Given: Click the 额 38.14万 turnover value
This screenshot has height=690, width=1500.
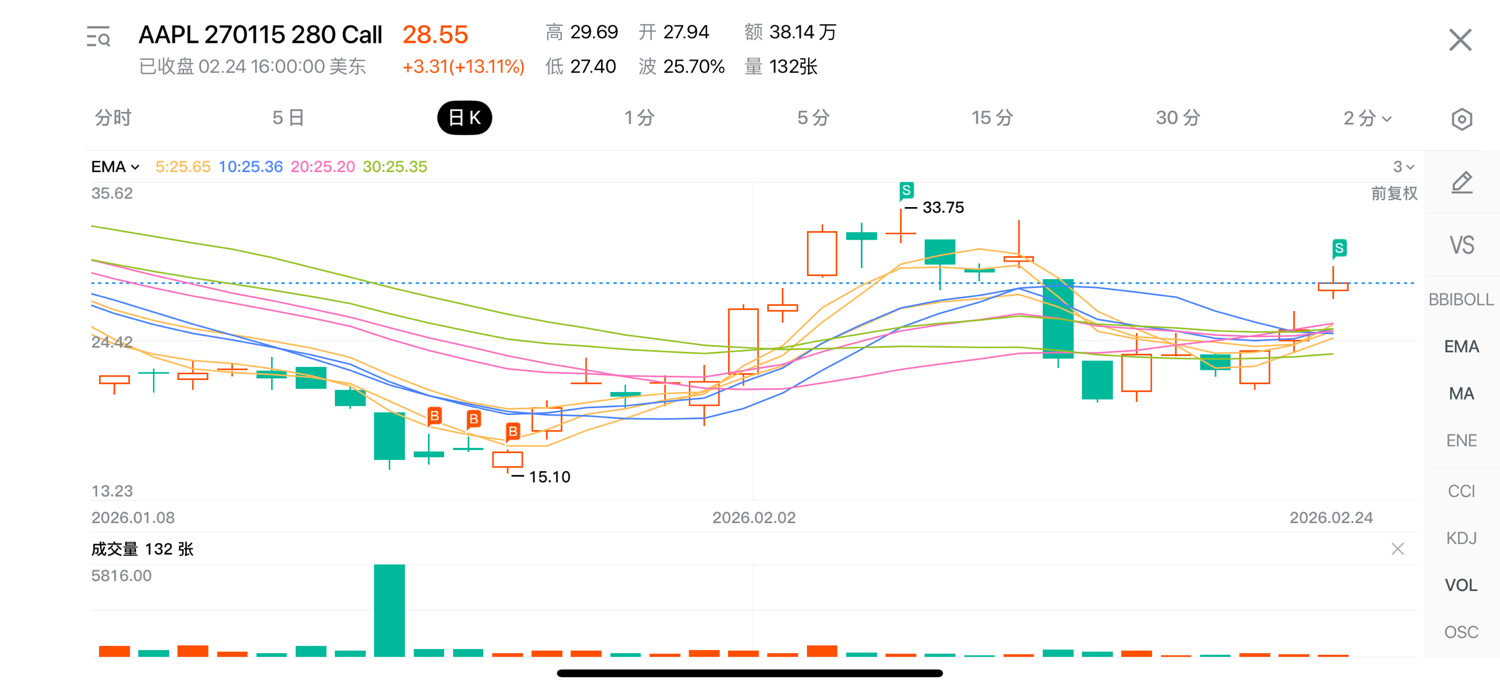Looking at the screenshot, I should coord(791,33).
